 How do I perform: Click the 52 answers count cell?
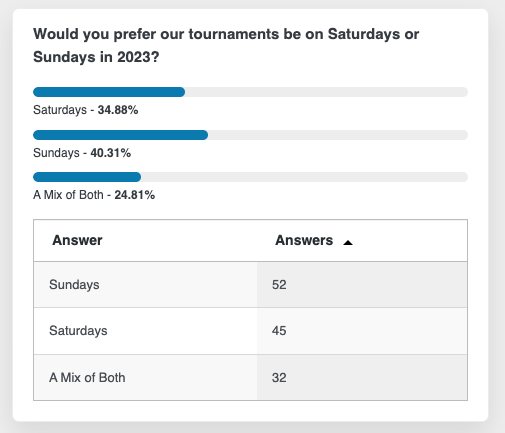point(362,285)
